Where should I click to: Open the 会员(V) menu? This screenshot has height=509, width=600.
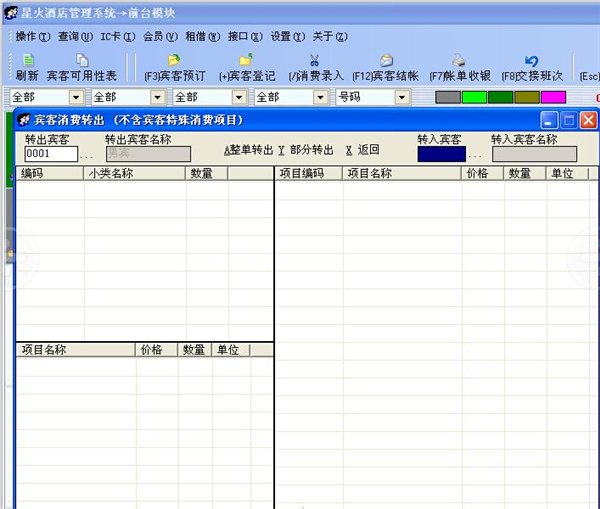coord(160,36)
